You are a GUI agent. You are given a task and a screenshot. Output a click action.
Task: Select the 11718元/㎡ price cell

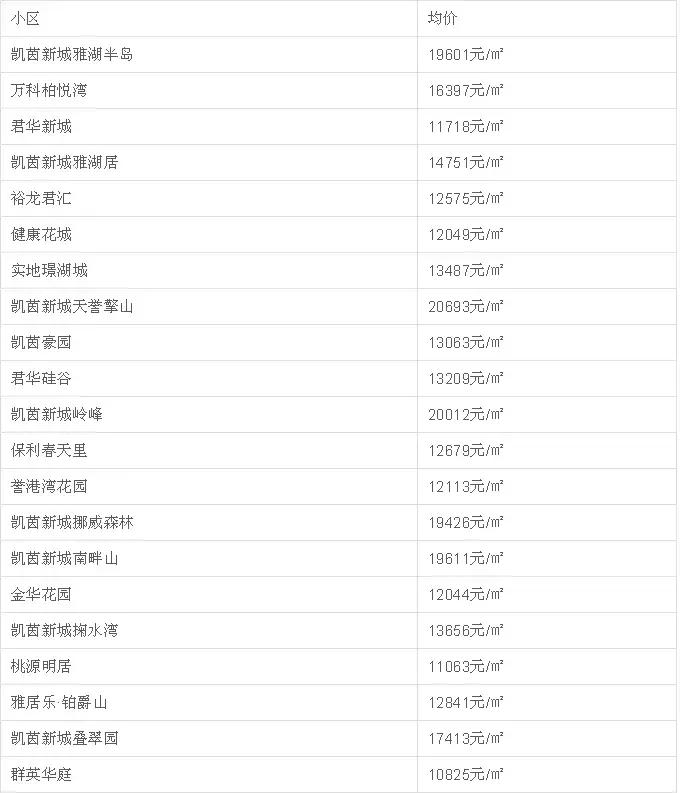pyautogui.click(x=466, y=126)
